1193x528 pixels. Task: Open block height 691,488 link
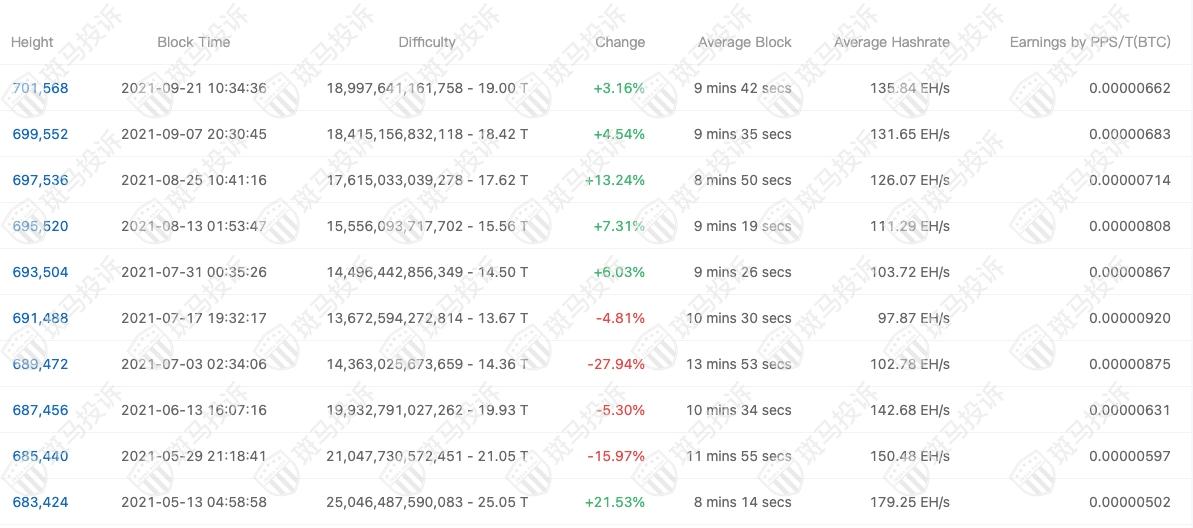[40, 318]
